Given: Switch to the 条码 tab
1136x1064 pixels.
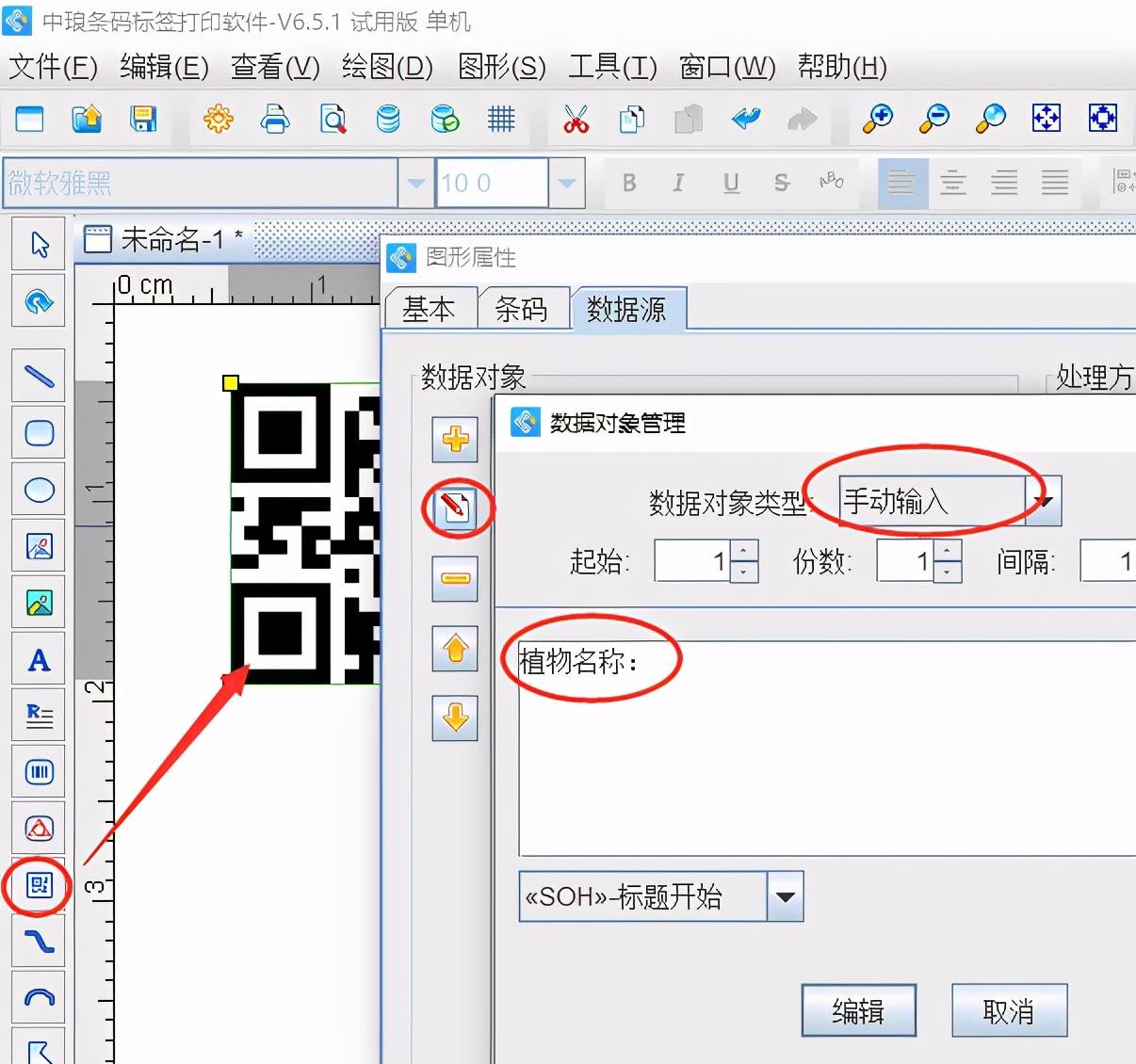Looking at the screenshot, I should pyautogui.click(x=521, y=309).
